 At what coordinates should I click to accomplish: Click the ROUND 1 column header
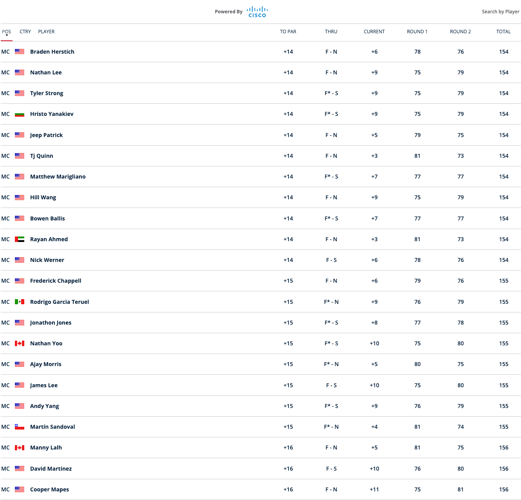coord(417,32)
